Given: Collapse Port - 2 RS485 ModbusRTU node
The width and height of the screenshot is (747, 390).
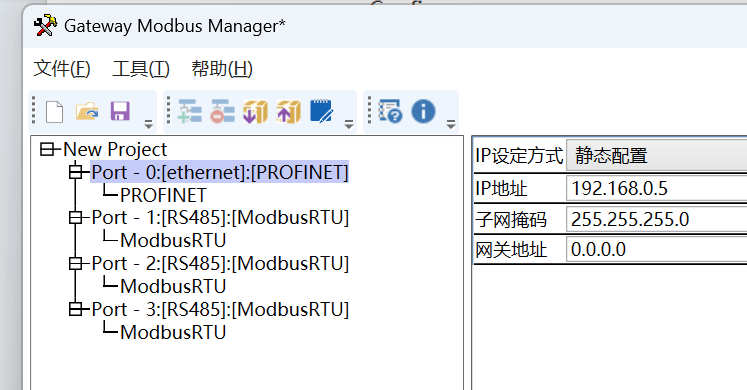Looking at the screenshot, I should click(76, 264).
